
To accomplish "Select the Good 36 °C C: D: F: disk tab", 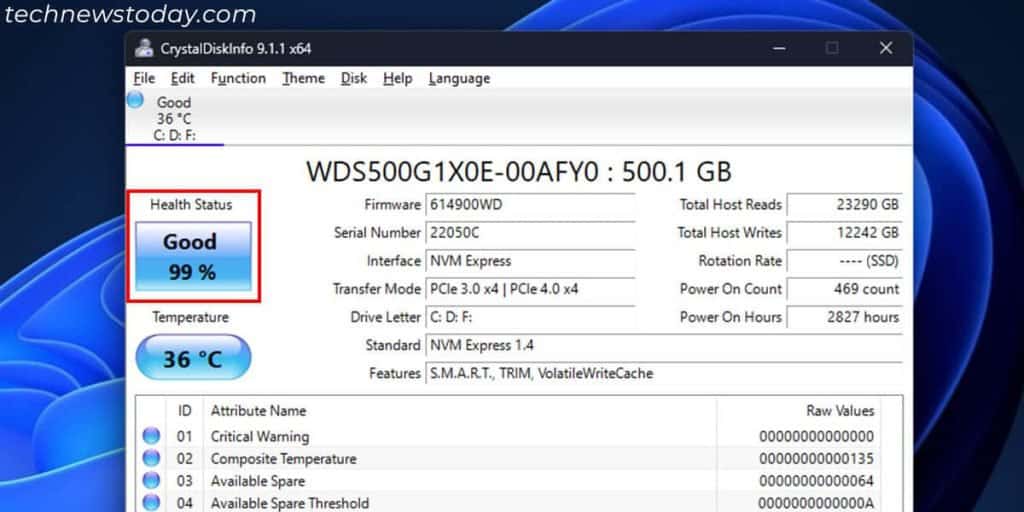I will (x=174, y=118).
